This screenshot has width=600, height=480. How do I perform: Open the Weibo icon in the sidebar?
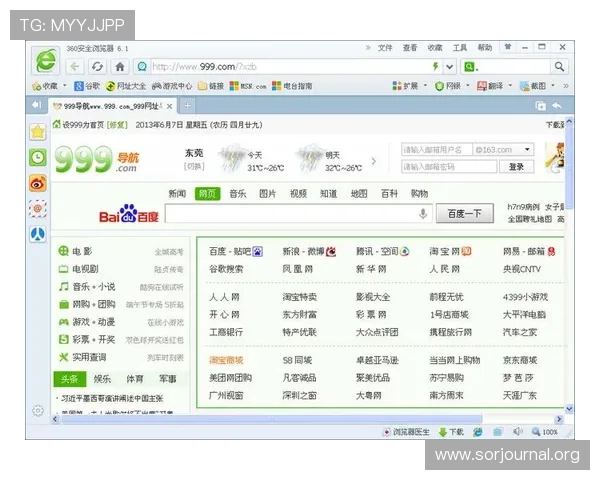pos(37,183)
